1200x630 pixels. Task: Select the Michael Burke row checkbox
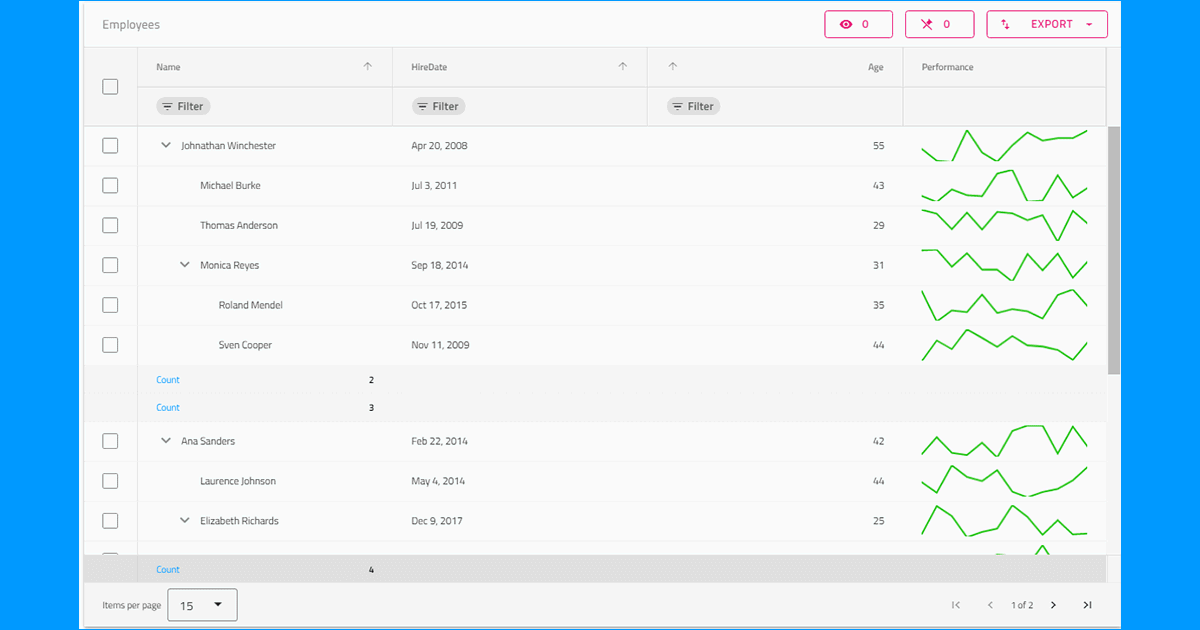tap(110, 186)
